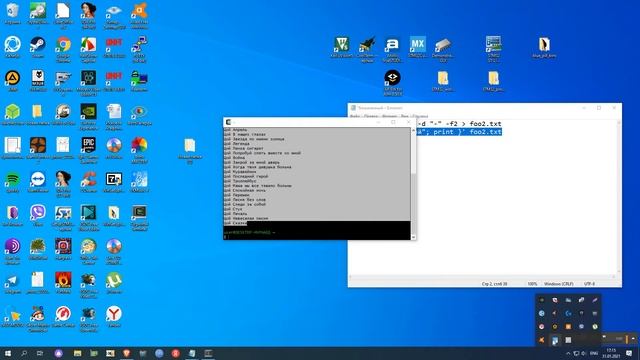The width and height of the screenshot is (640, 360).
Task: Select the uTorrent desktop icon
Action: [114, 283]
